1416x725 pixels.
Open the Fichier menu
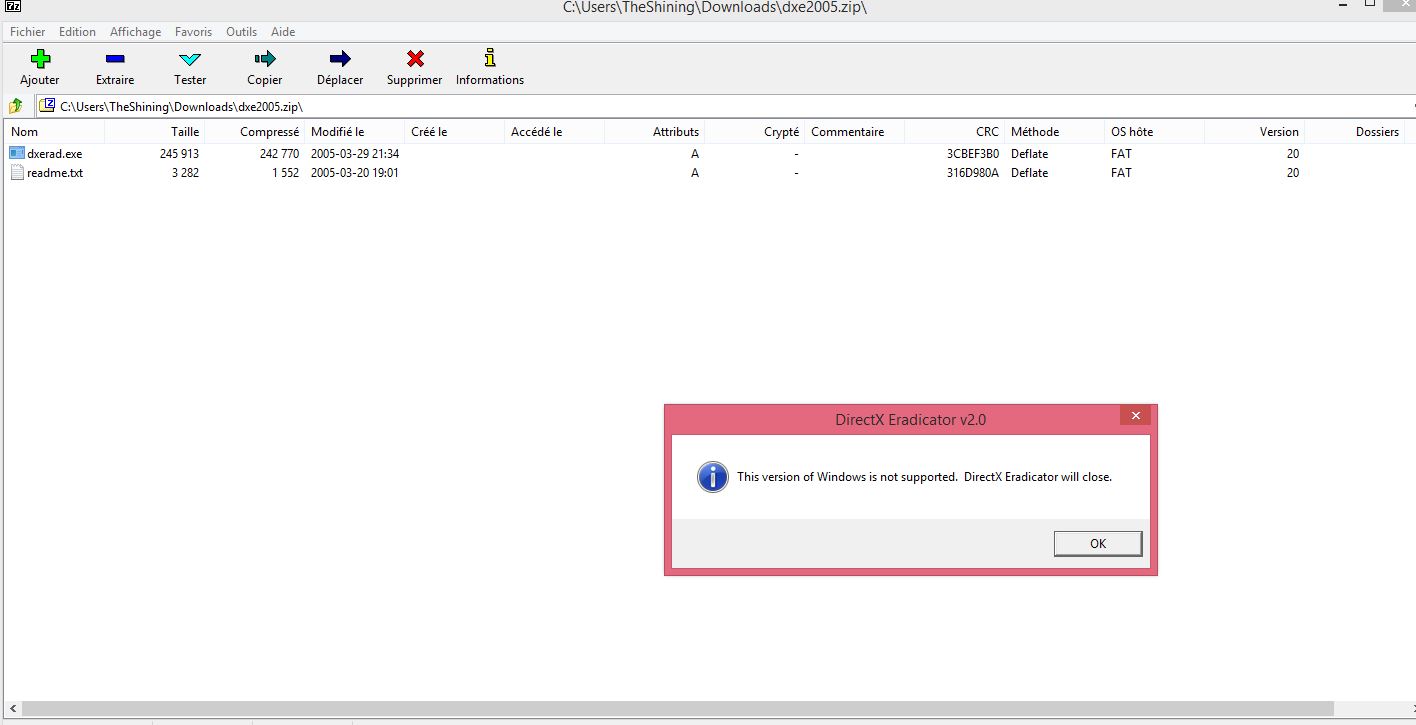click(x=28, y=32)
